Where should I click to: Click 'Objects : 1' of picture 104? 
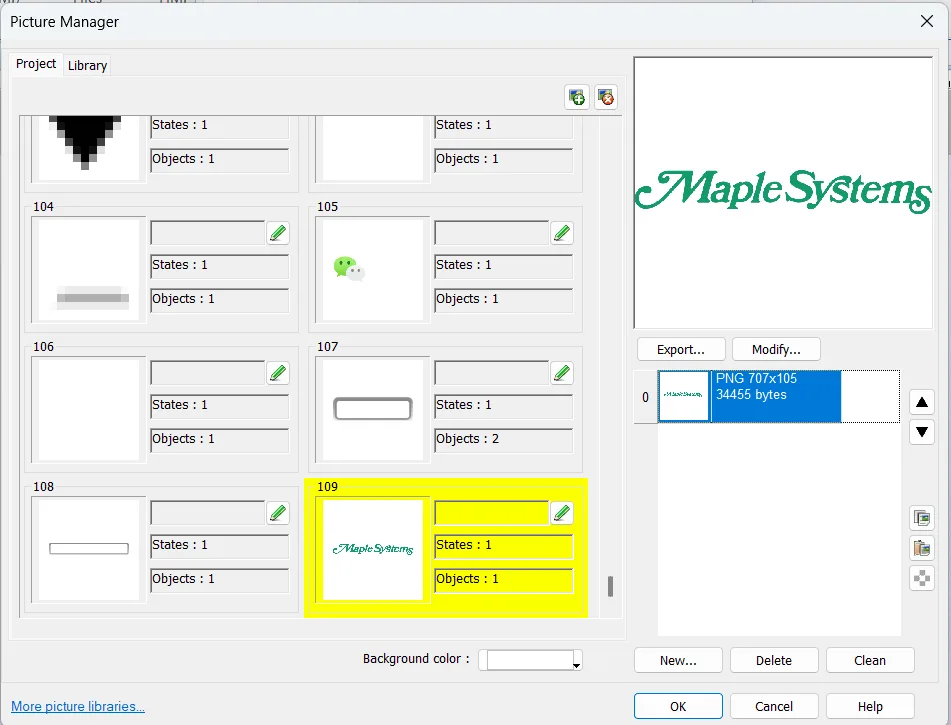click(220, 300)
